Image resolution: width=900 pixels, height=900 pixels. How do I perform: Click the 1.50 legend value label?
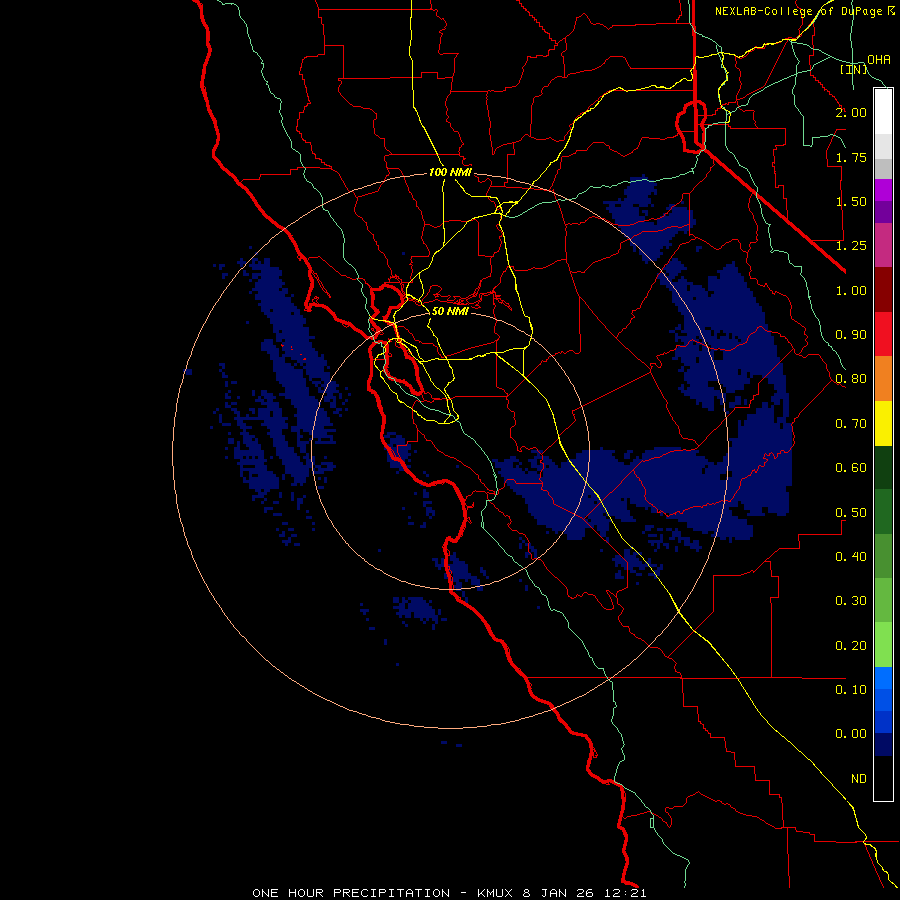[851, 201]
